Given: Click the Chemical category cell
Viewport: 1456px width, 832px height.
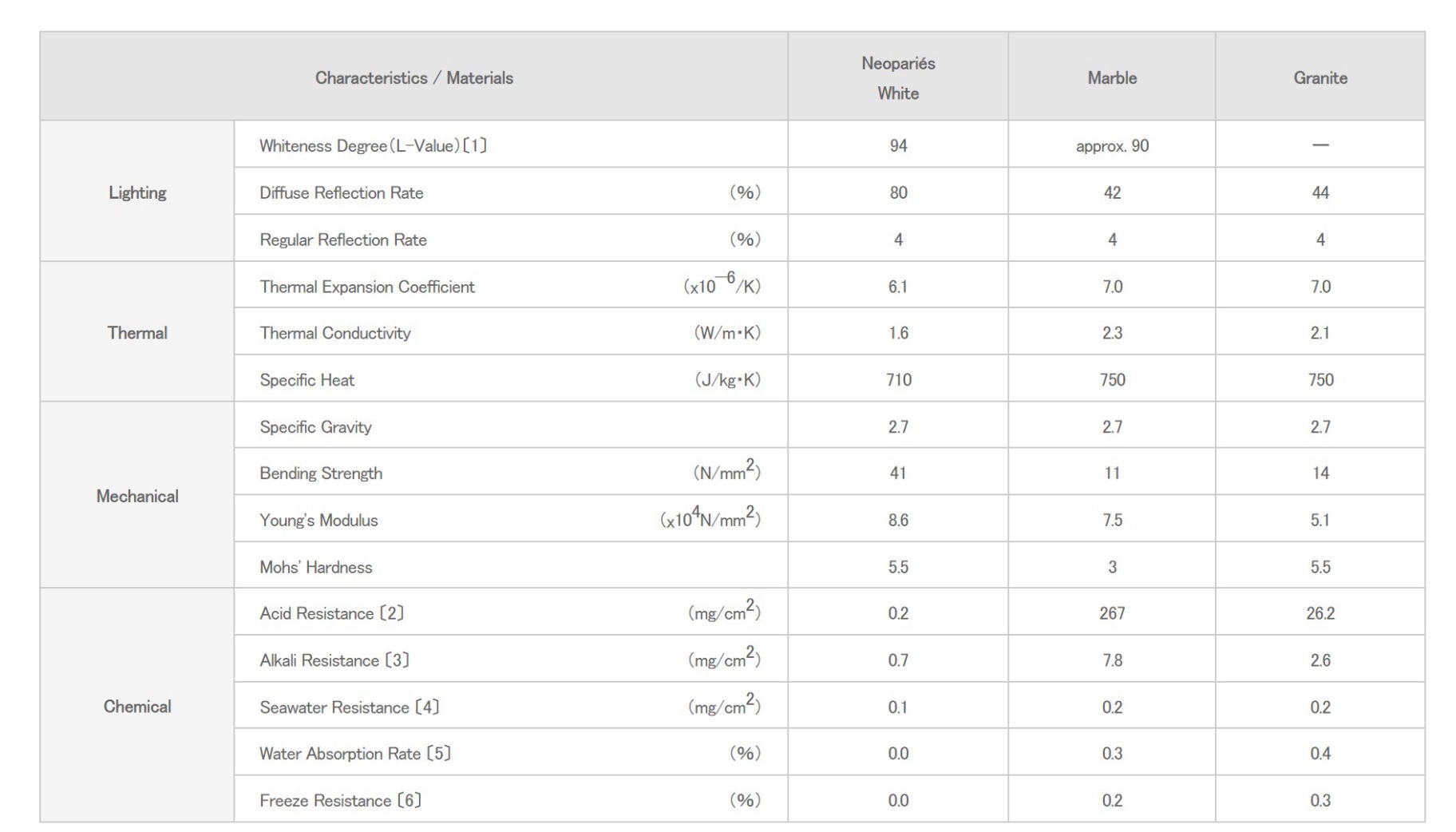Looking at the screenshot, I should point(137,707).
